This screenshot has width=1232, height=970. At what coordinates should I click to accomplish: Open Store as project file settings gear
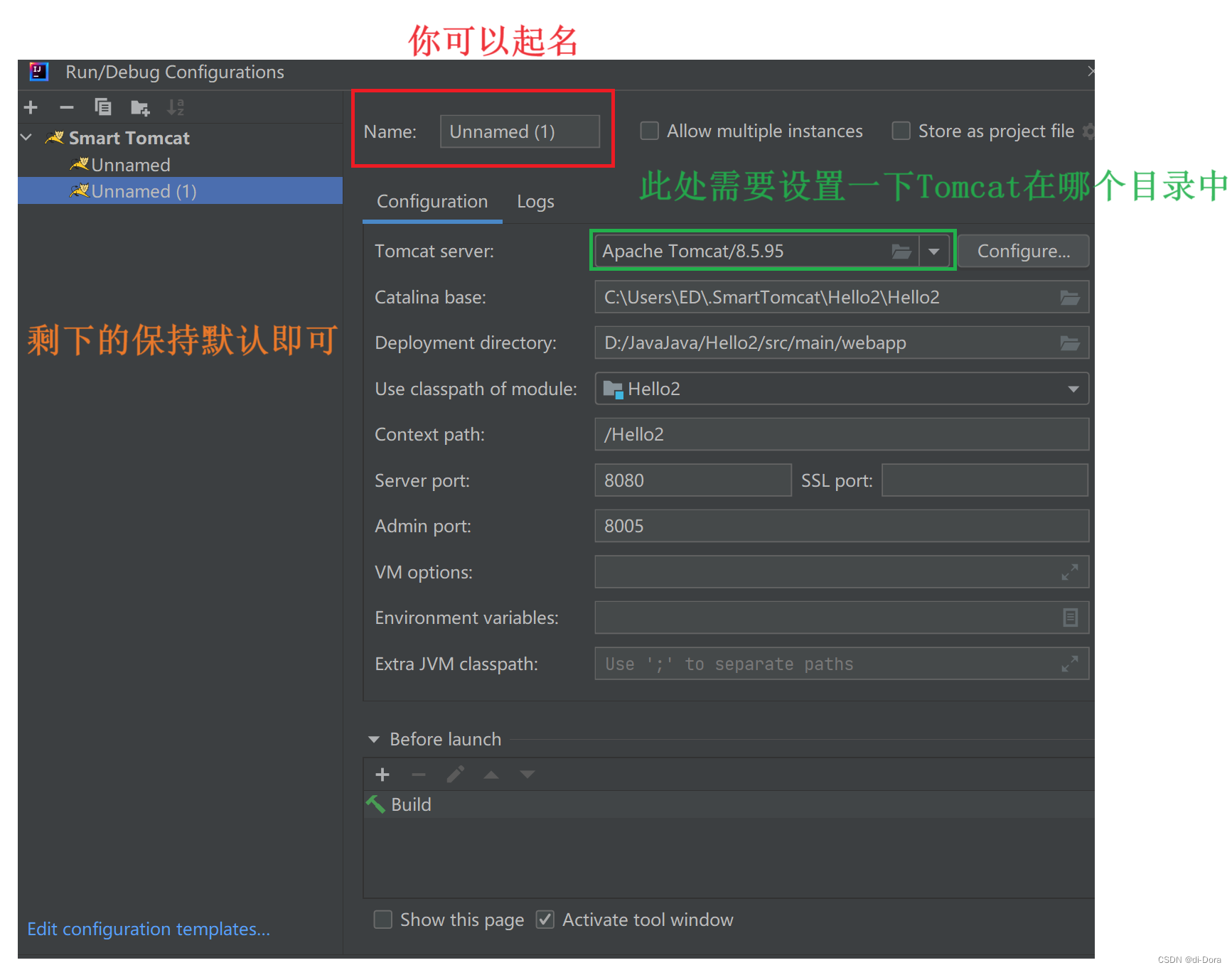pos(1088,131)
